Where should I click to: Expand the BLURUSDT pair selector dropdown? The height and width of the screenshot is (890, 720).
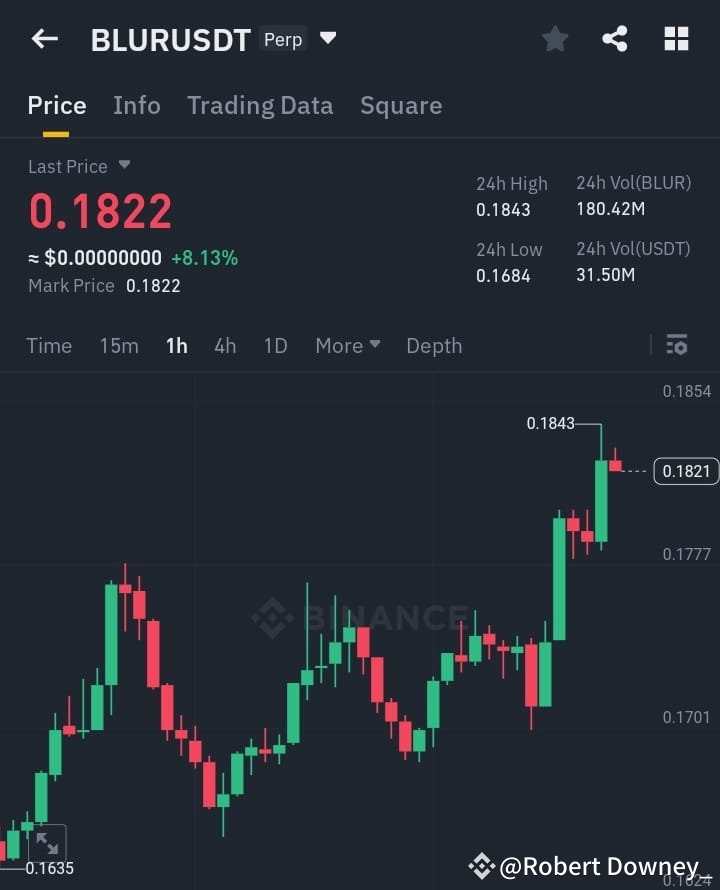tap(328, 37)
